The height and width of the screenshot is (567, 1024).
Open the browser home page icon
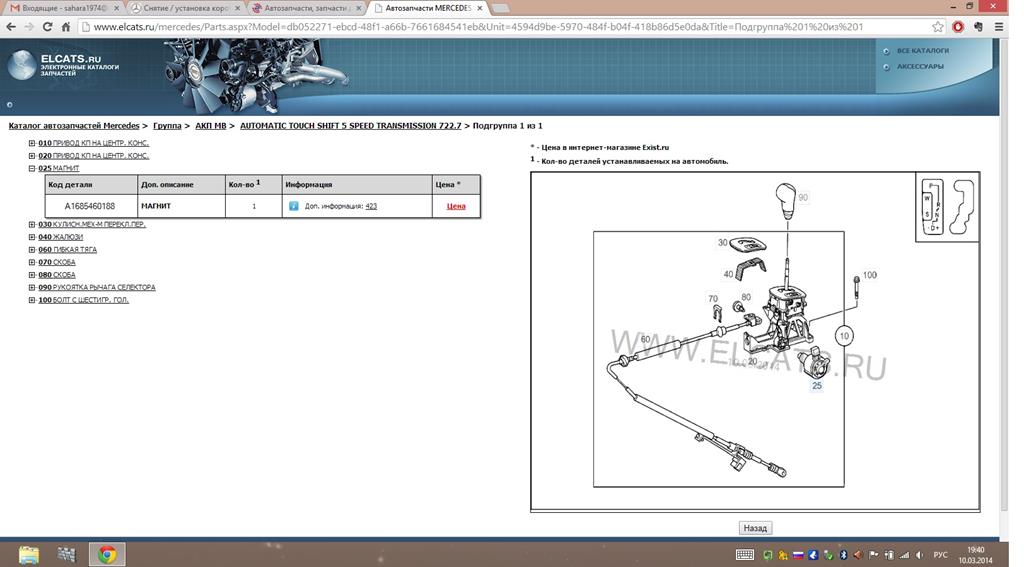point(65,27)
